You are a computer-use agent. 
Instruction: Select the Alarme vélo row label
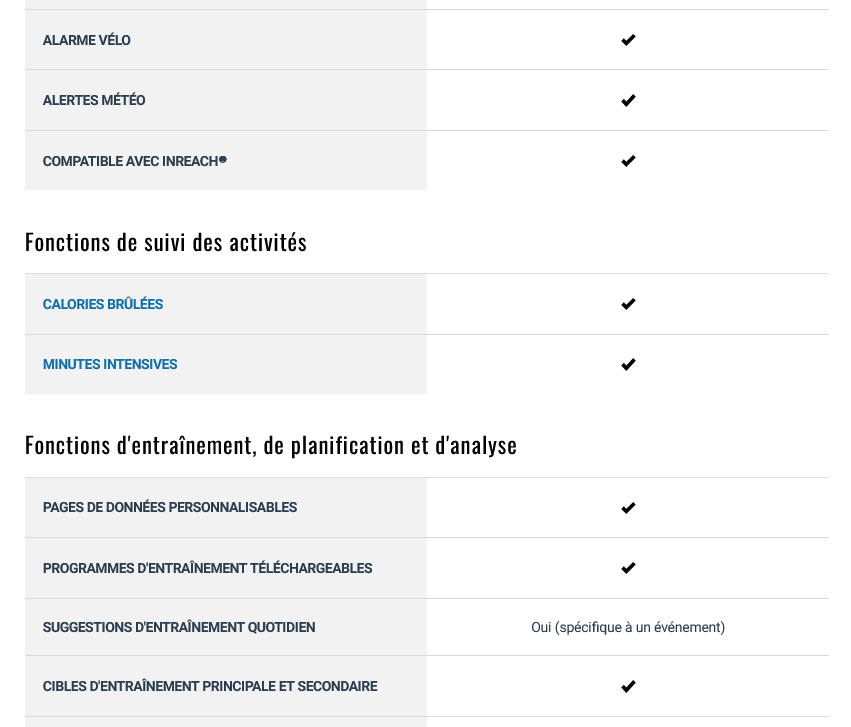87,41
